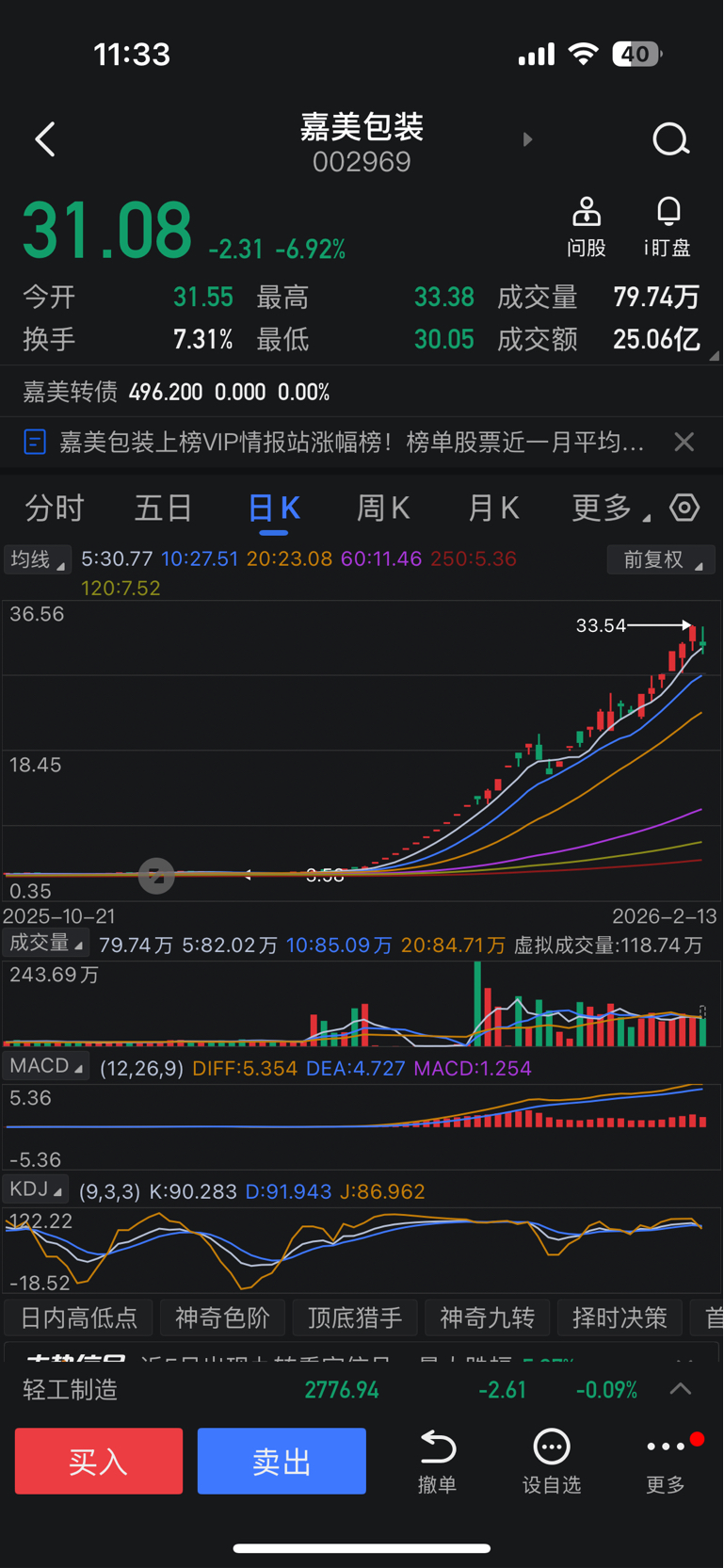This screenshot has width=724, height=1568.
Task: Select 神奇色阶 indicator chip
Action: point(222,1317)
